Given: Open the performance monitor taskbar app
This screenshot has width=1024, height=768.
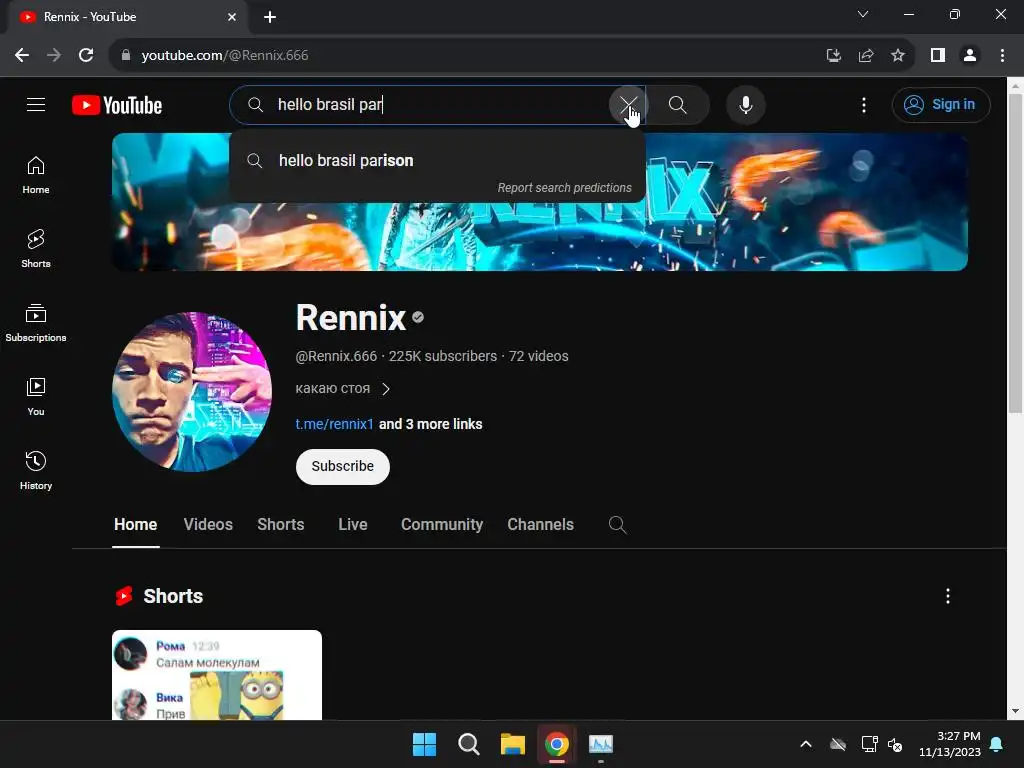Looking at the screenshot, I should click(x=601, y=744).
